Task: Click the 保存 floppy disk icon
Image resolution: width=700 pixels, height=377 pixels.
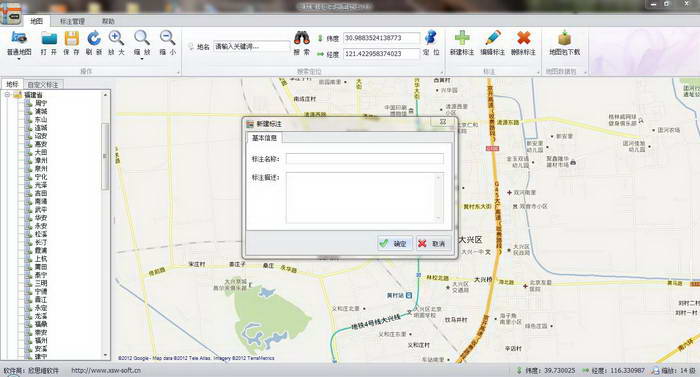Action: coord(71,39)
